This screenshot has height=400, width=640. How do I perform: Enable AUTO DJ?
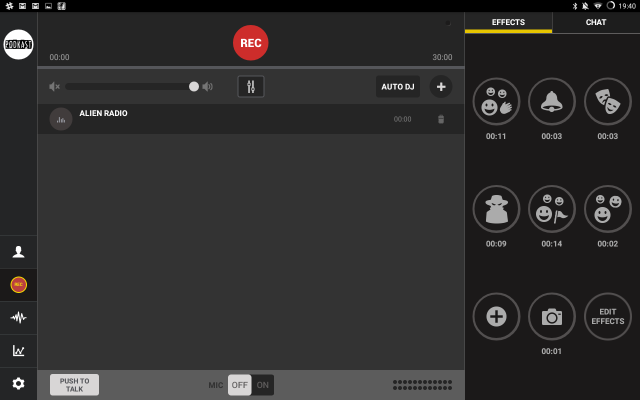pos(398,87)
